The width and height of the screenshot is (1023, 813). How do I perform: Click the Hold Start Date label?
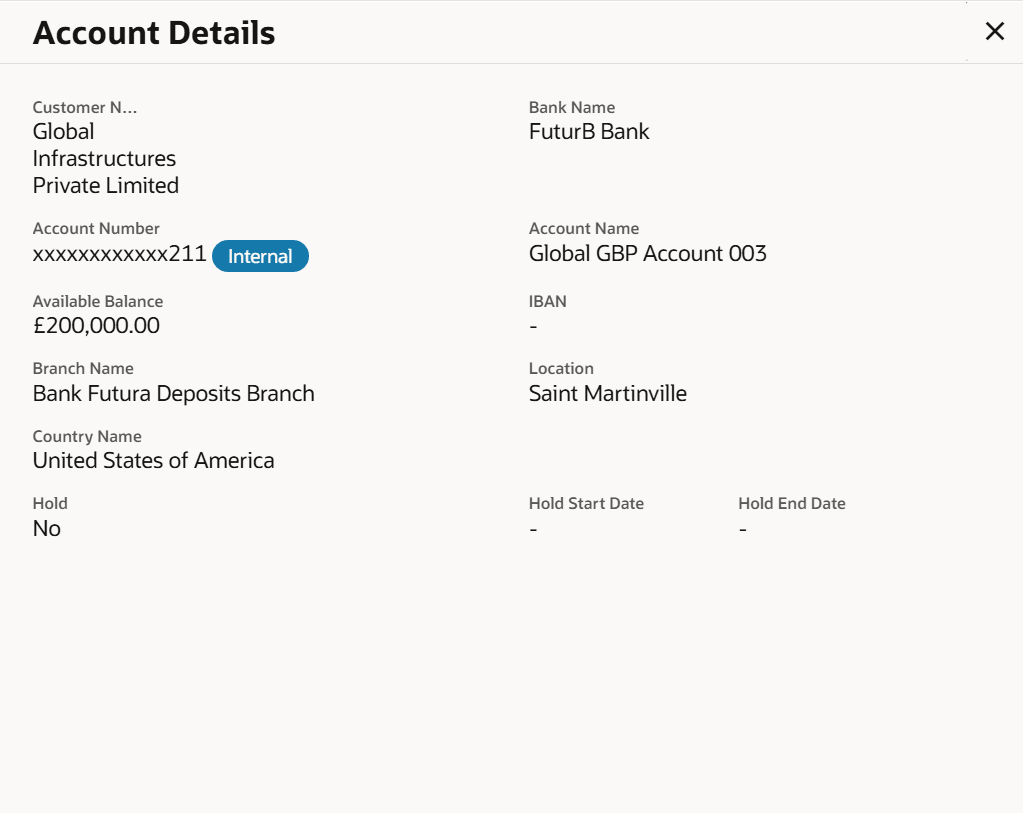pos(586,504)
